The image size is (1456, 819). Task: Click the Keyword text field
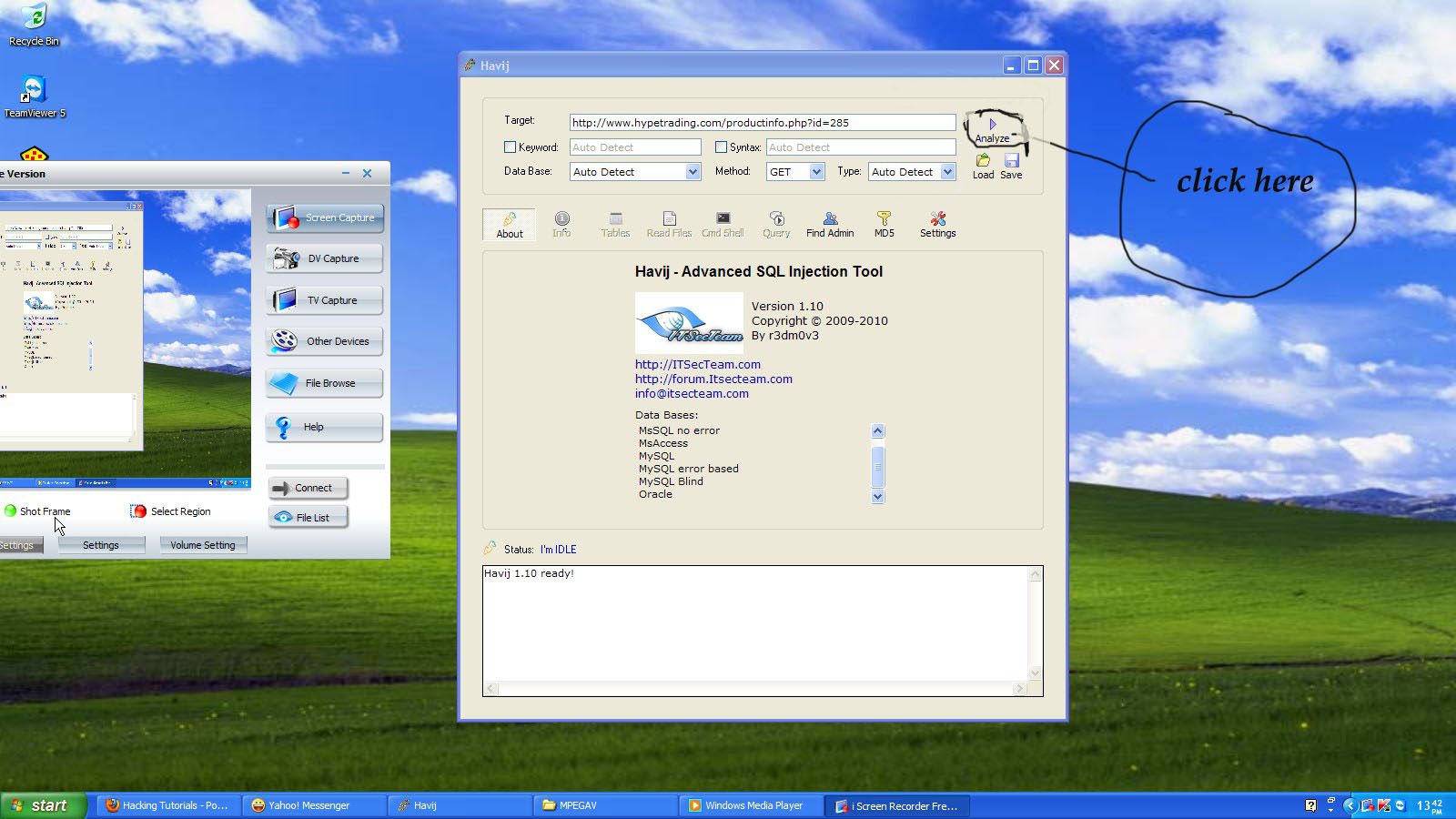click(635, 147)
